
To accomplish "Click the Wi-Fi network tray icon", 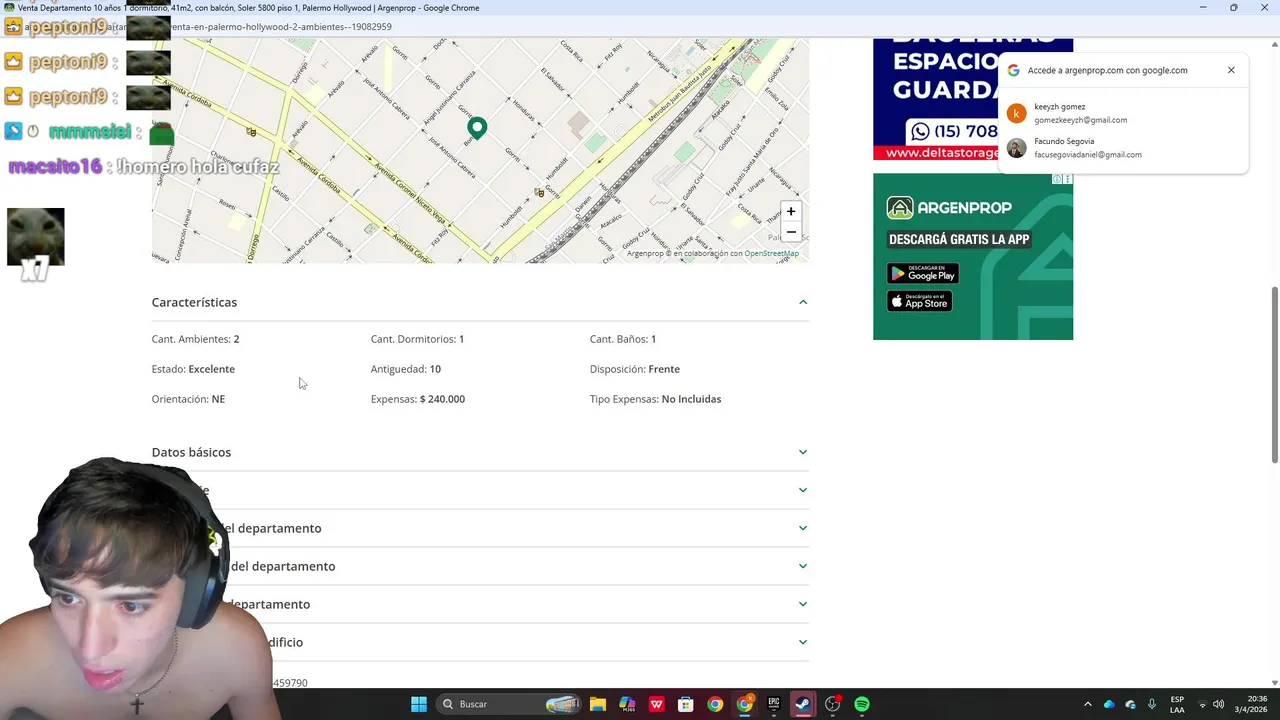I will (x=1203, y=704).
